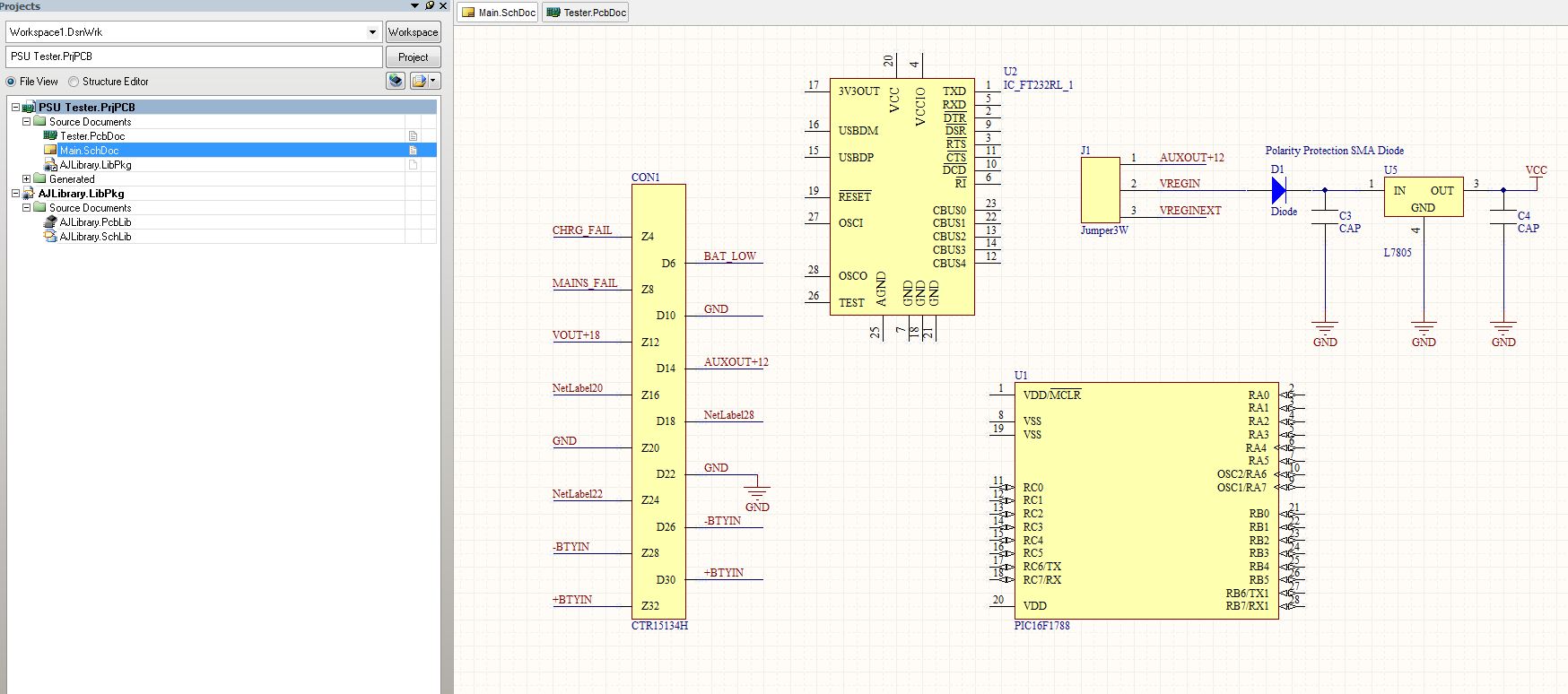The width and height of the screenshot is (1568, 694).
Task: Close the Projects panel
Action: tap(443, 5)
